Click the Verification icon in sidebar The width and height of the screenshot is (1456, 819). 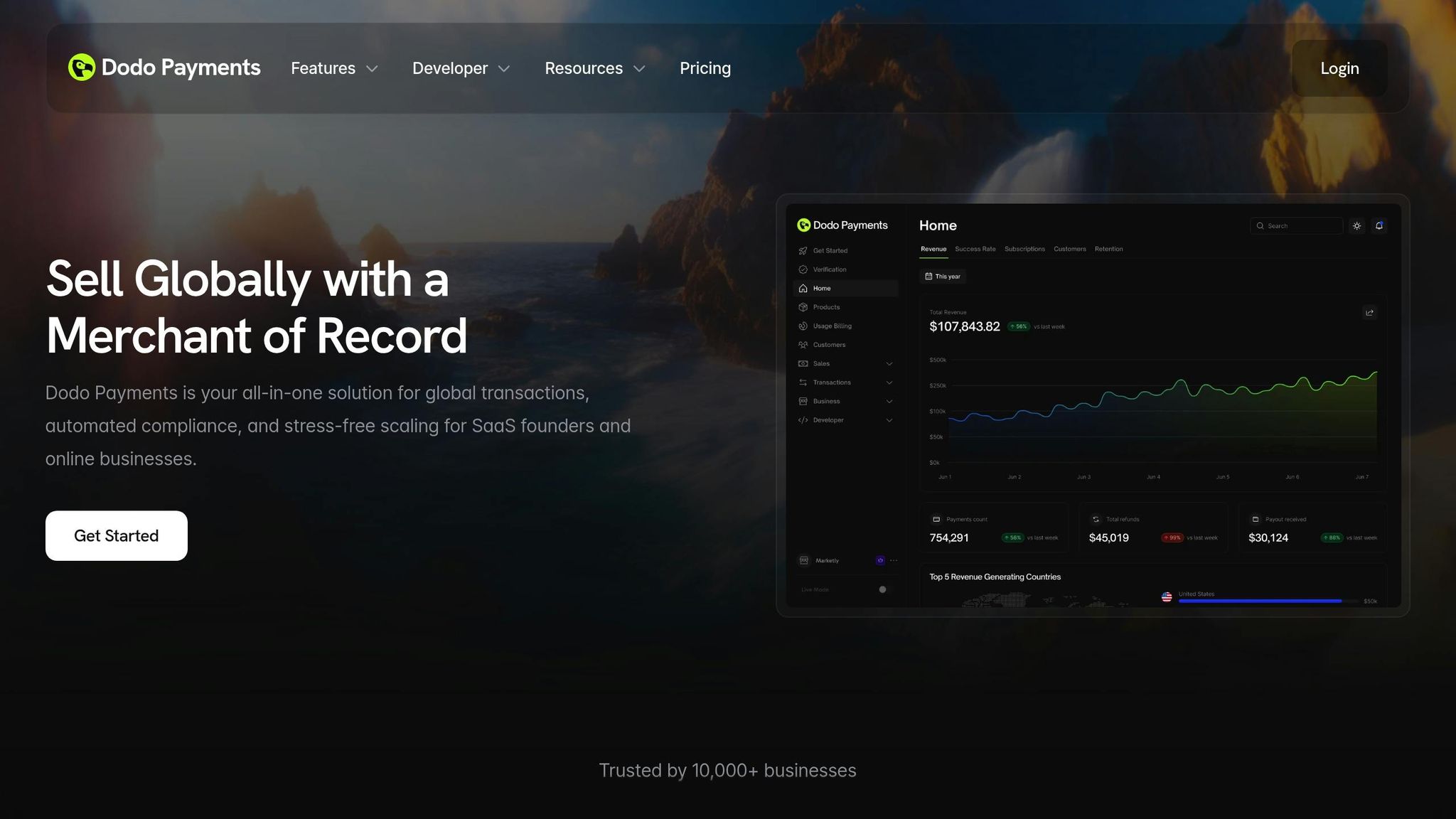click(x=804, y=269)
